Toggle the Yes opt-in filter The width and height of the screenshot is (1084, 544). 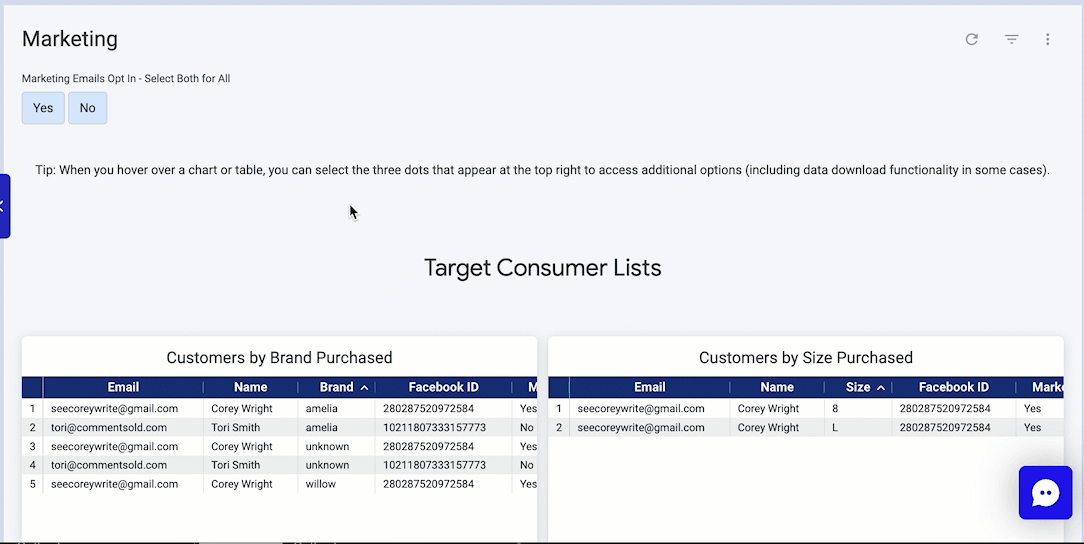[43, 108]
